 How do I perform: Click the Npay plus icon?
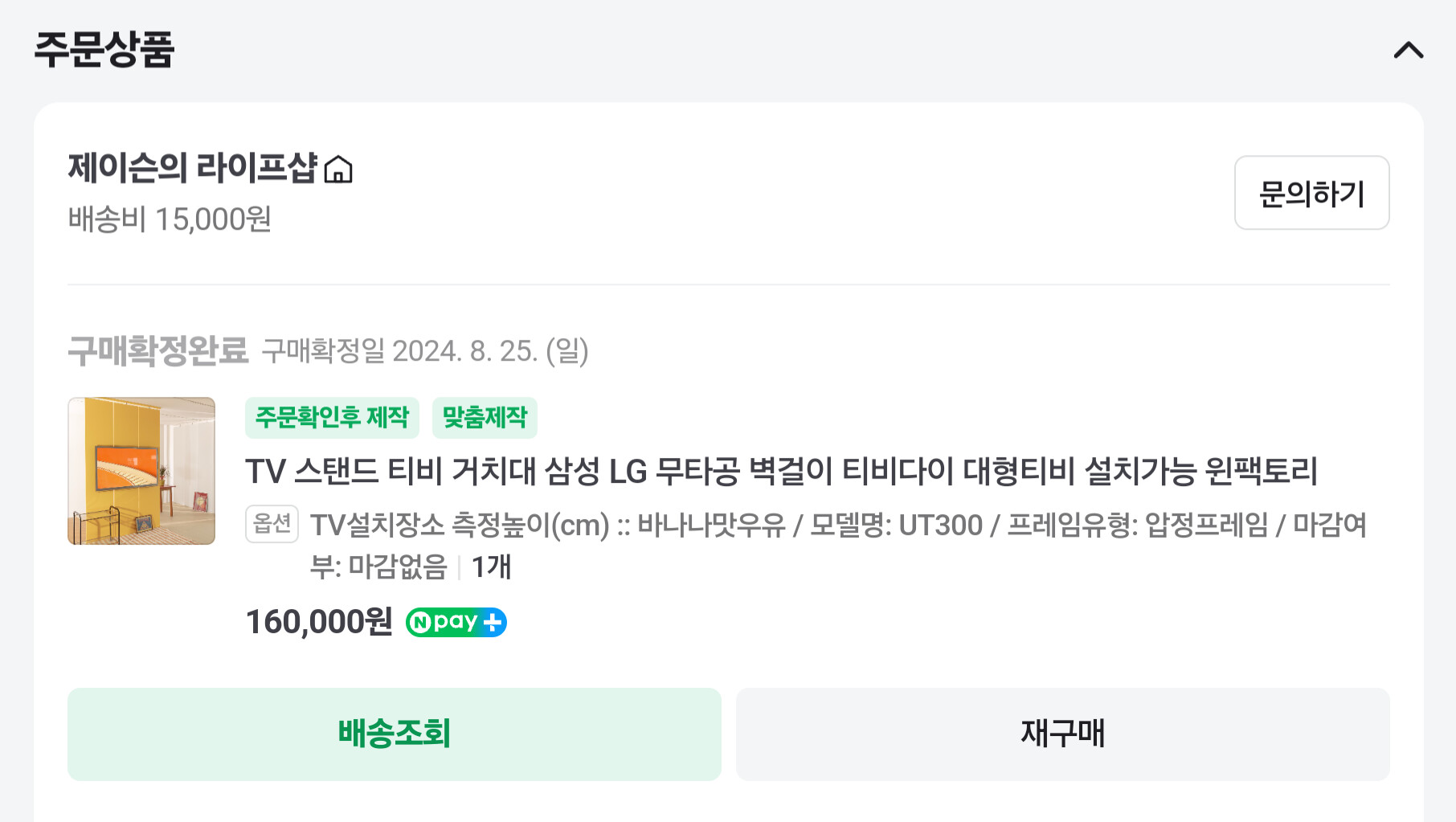[456, 622]
